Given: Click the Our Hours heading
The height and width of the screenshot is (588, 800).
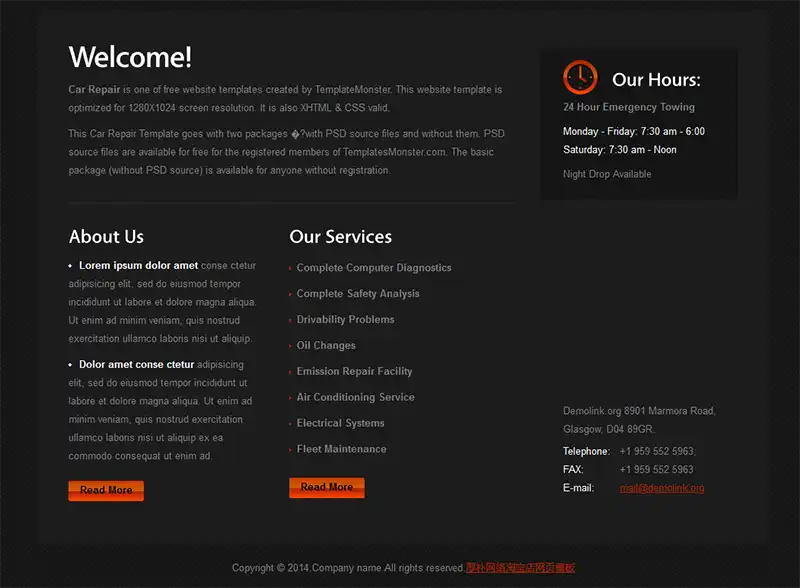Looking at the screenshot, I should [x=656, y=80].
